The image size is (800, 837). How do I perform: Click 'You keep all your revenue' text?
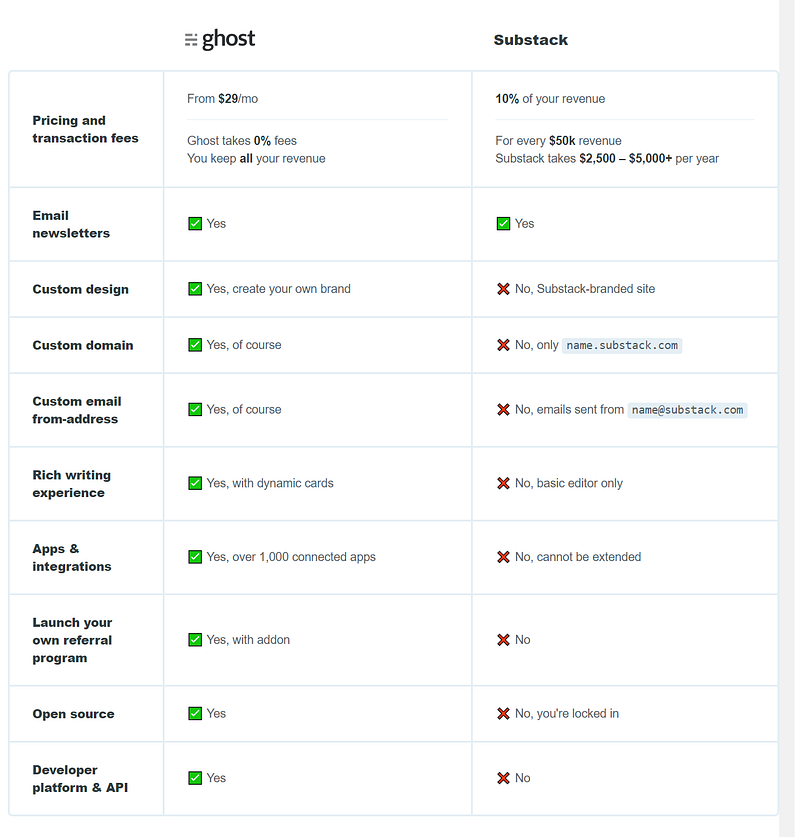256,159
